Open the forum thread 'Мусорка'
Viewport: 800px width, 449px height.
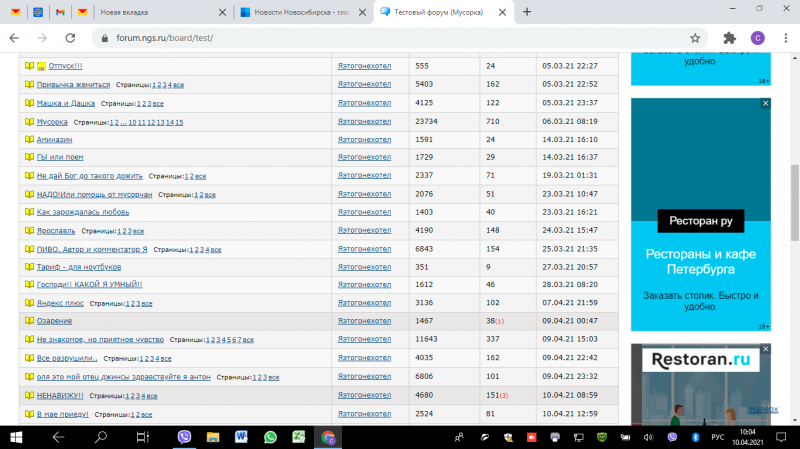pos(52,122)
